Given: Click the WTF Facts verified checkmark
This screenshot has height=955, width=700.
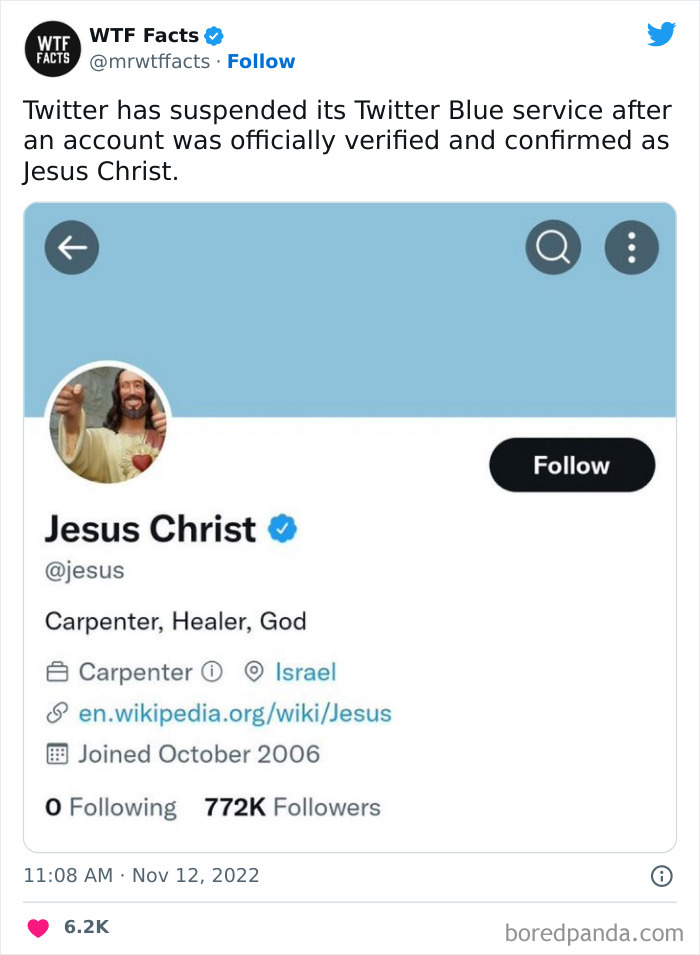Looking at the screenshot, I should click(x=214, y=37).
